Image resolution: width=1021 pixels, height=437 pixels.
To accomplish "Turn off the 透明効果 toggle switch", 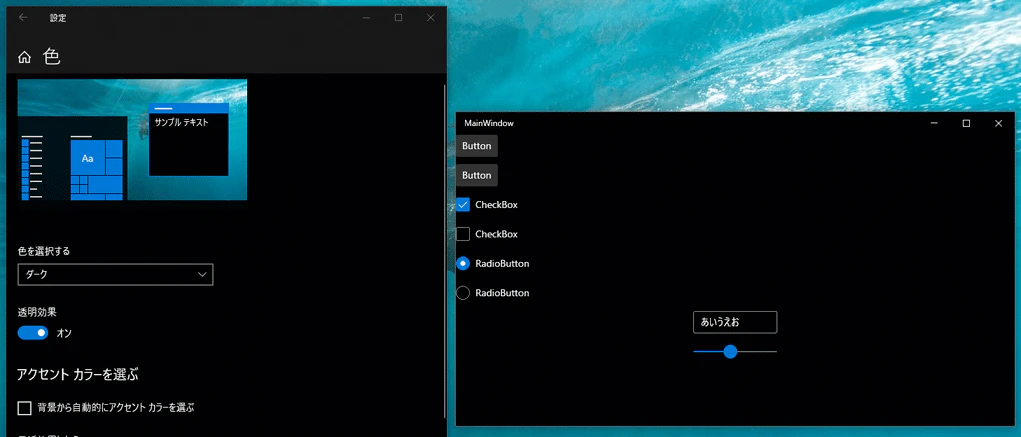I will click(33, 333).
